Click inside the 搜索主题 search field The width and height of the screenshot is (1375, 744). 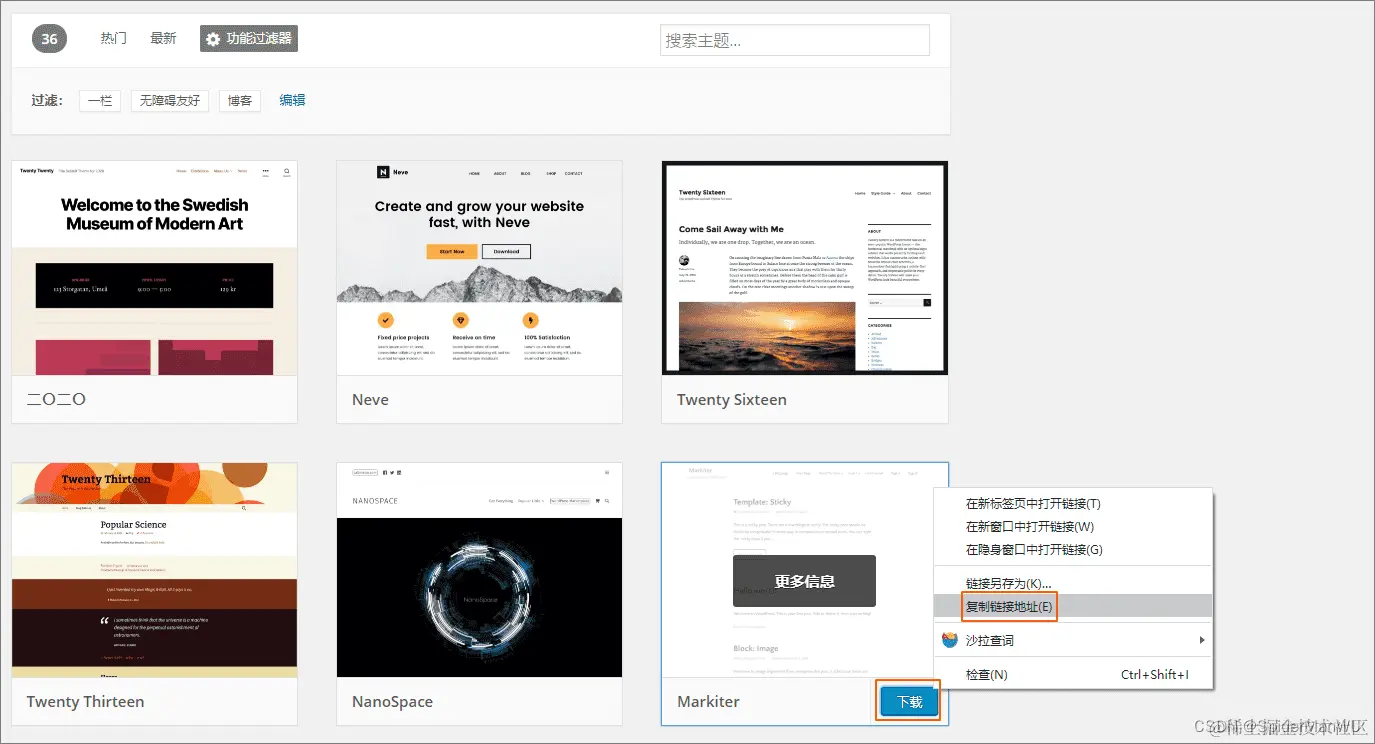(794, 40)
